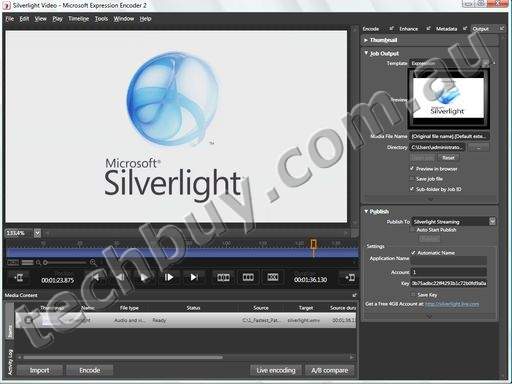Viewport: 512px width, 384px height.
Task: Click the Media File Name field
Action: click(x=449, y=136)
